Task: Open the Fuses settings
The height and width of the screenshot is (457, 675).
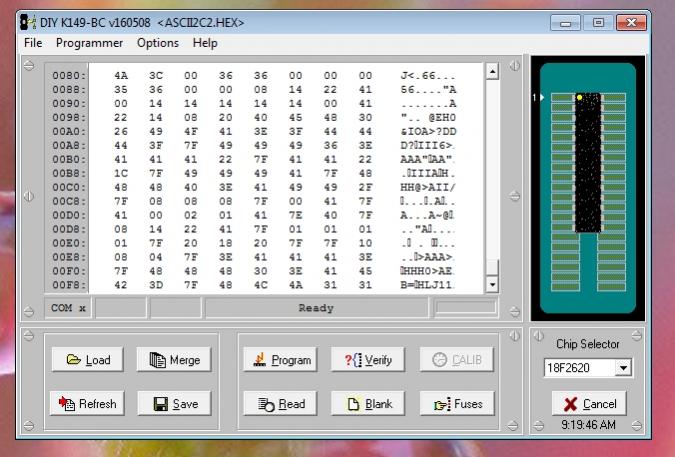Action: point(457,403)
